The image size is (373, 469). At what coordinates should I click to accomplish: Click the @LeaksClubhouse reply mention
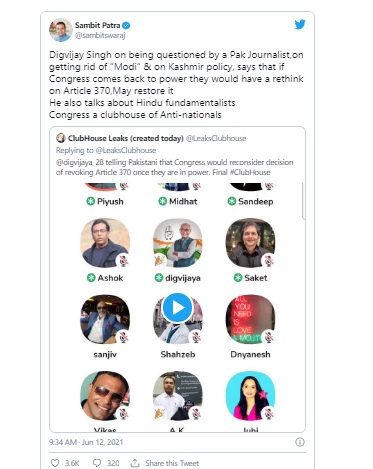126,150
